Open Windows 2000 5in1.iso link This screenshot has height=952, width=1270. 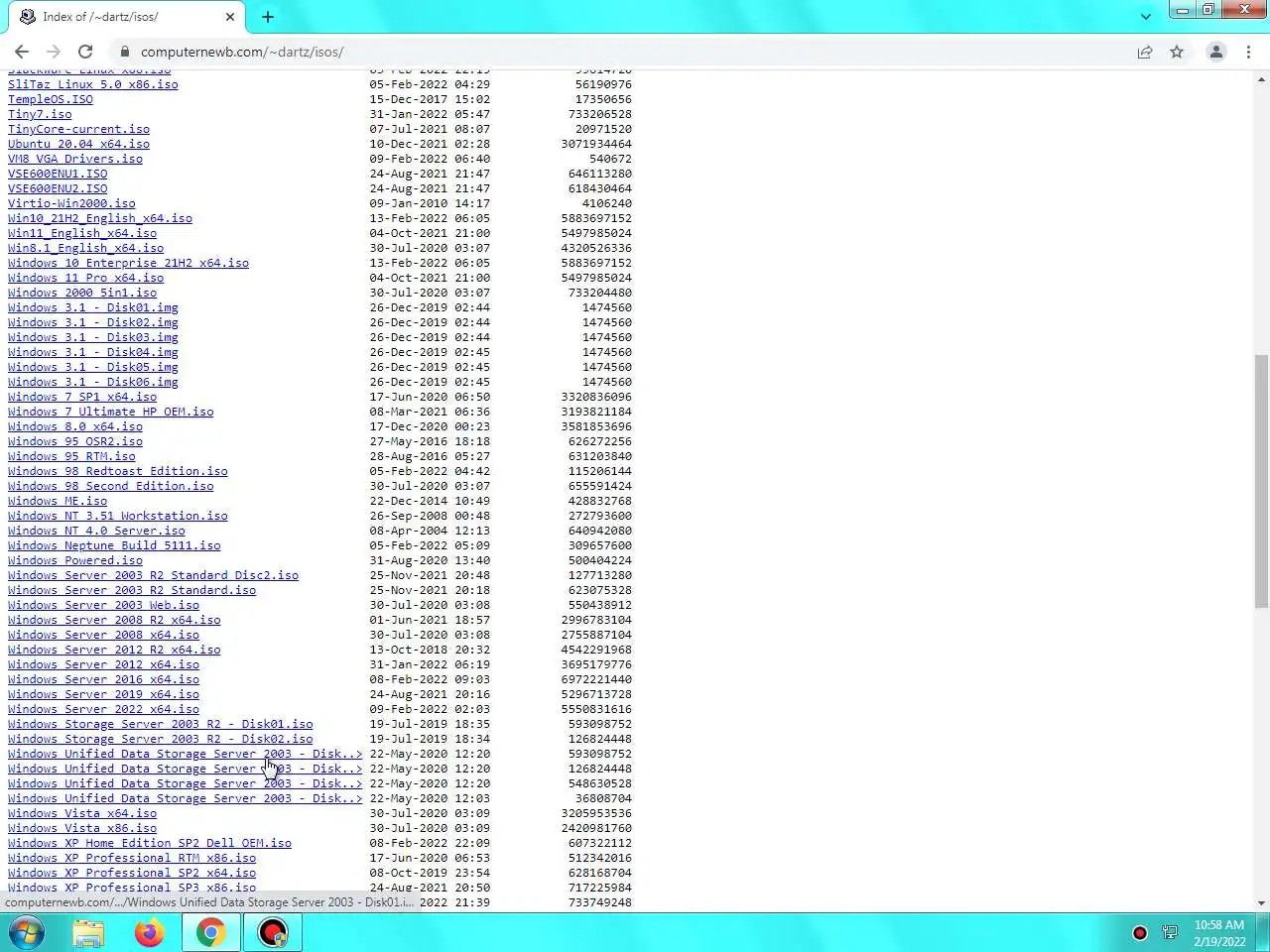82,293
